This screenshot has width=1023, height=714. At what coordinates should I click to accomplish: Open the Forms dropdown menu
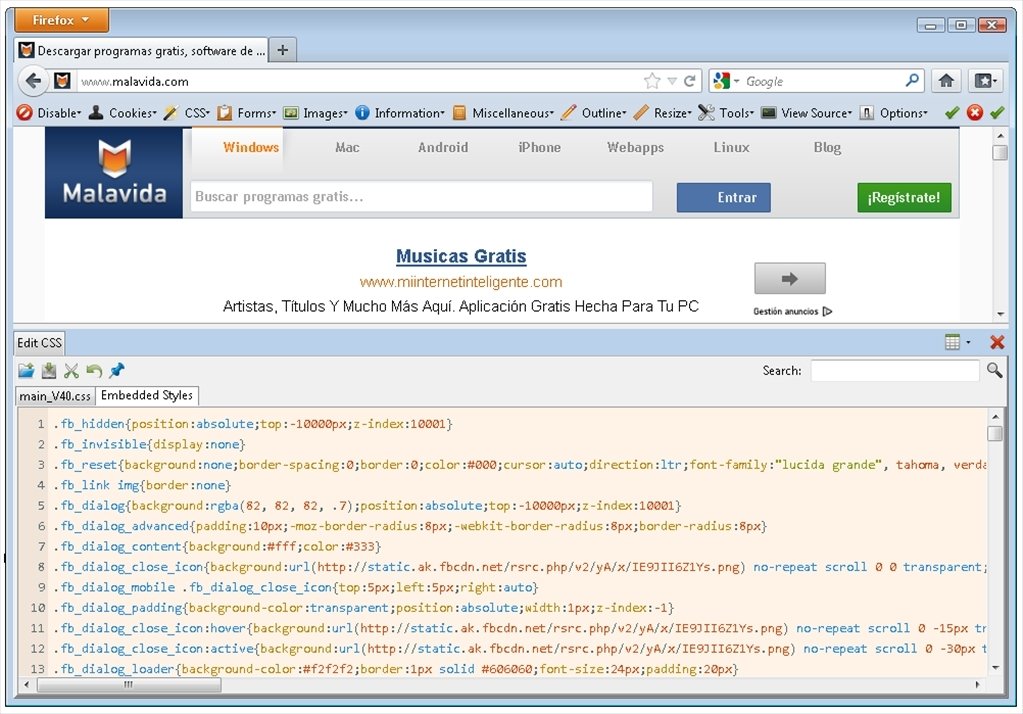(247, 113)
